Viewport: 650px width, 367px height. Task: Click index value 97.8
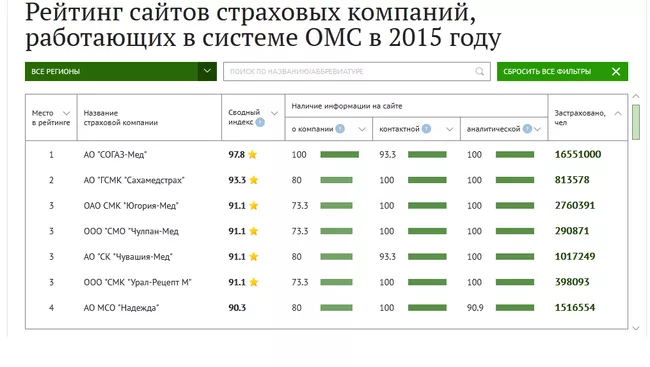pos(237,155)
